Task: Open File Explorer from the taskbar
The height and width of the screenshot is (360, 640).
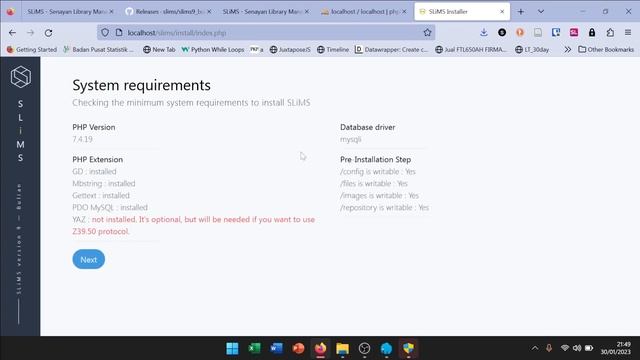Action: point(342,348)
